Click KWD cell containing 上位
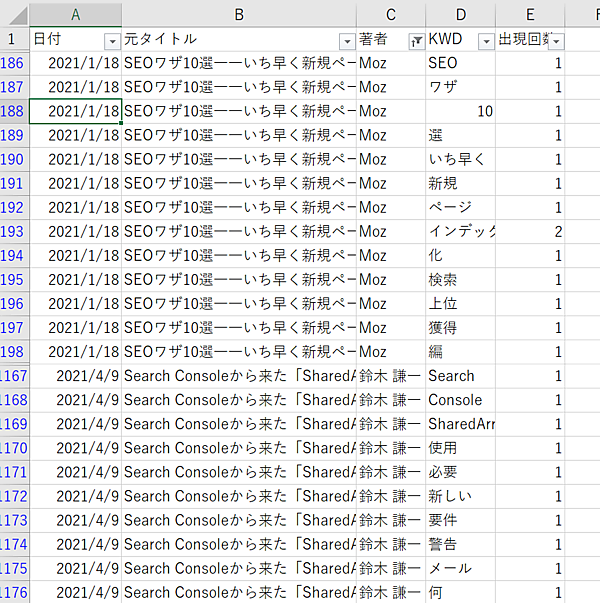This screenshot has height=603, width=600. (461, 304)
